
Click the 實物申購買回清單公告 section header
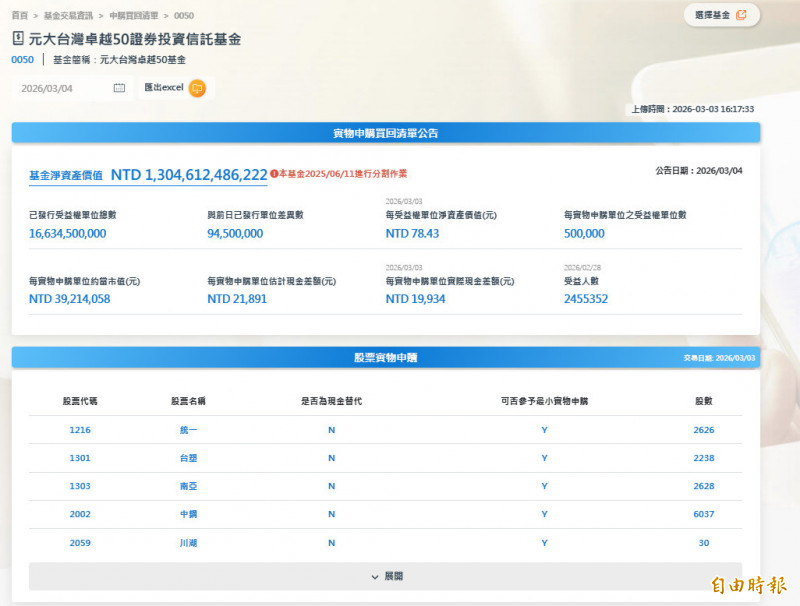[386, 133]
